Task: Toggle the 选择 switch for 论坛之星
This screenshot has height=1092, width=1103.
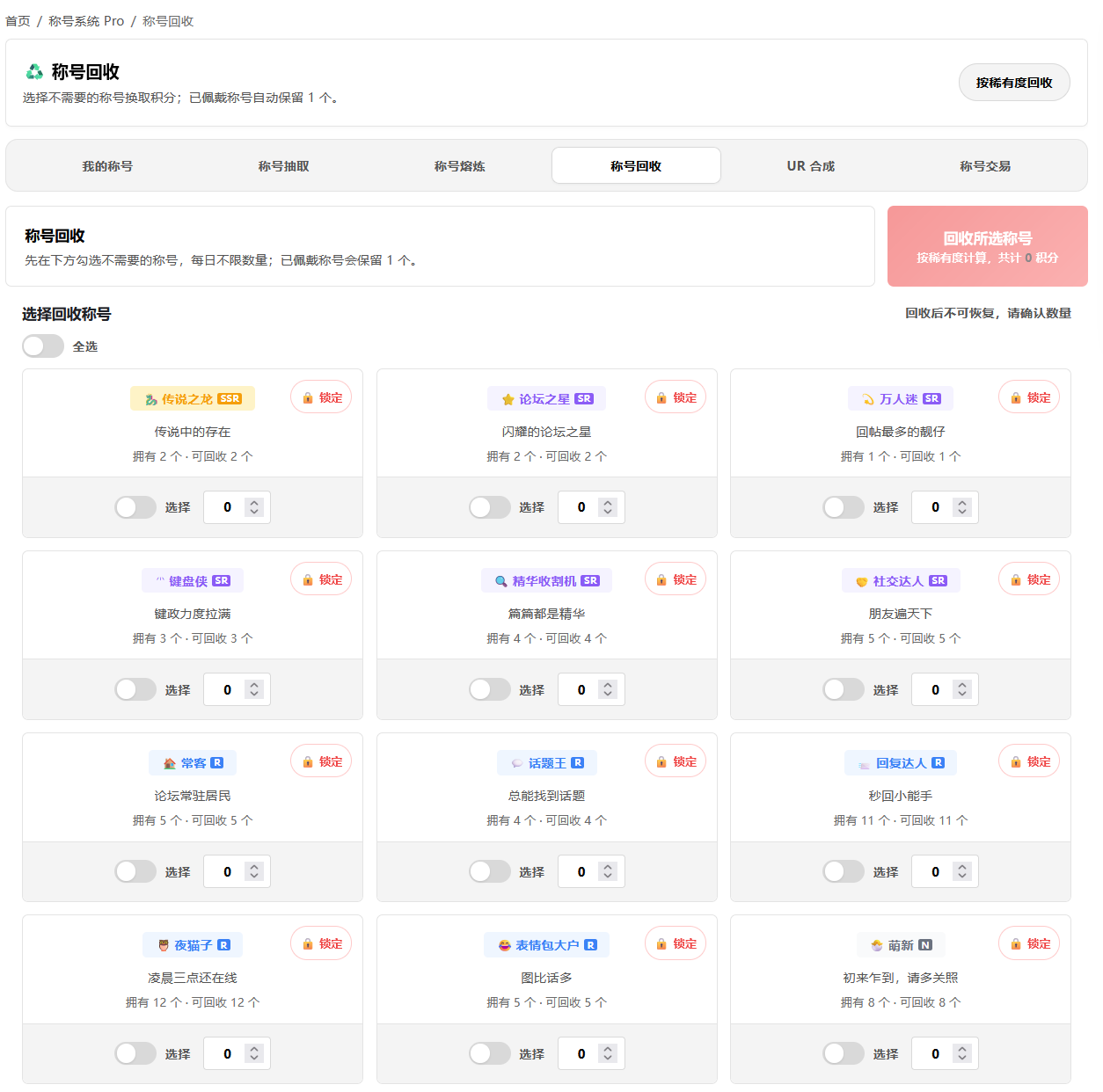Action: (490, 507)
